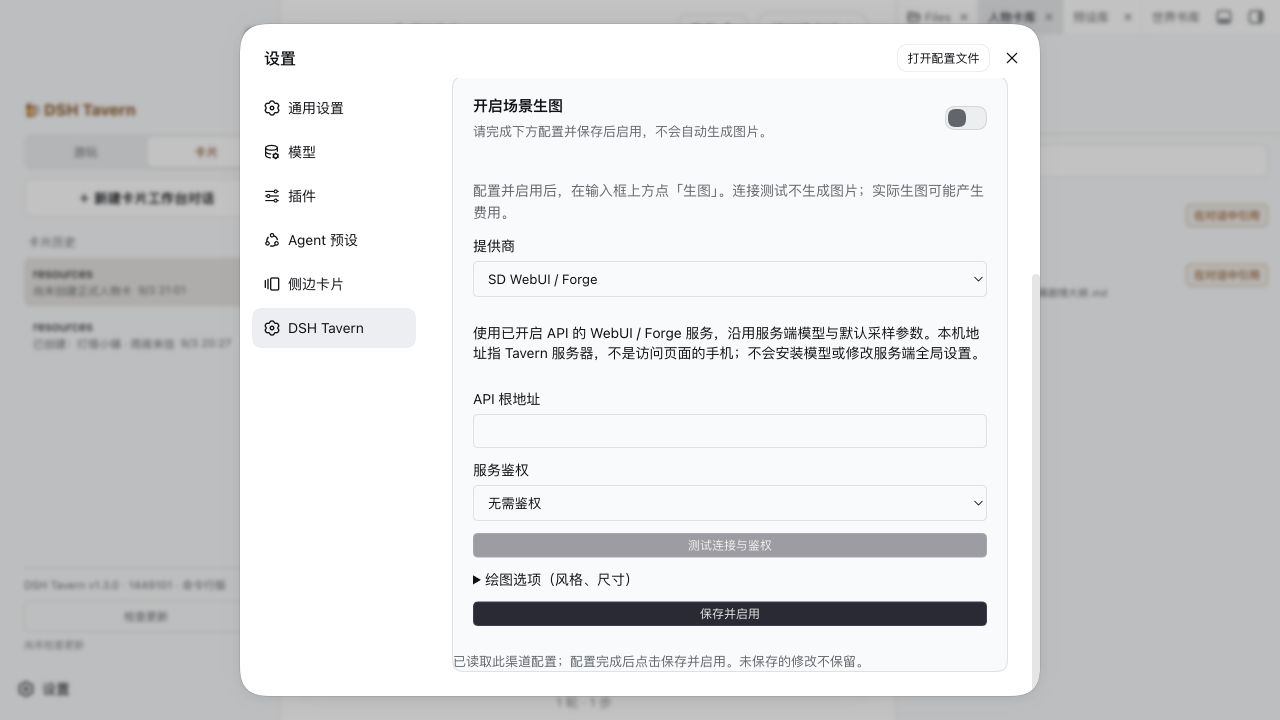The height and width of the screenshot is (720, 1280).
Task: Select the 插件 settings menu item
Action: click(x=334, y=196)
